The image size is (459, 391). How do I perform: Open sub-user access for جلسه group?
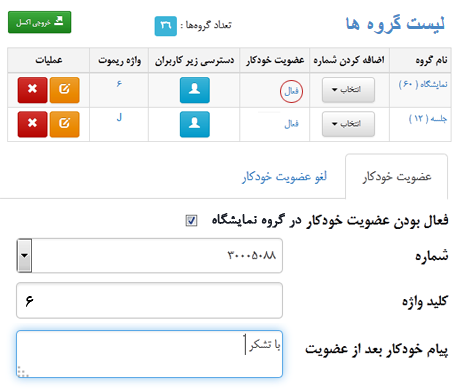[195, 124]
